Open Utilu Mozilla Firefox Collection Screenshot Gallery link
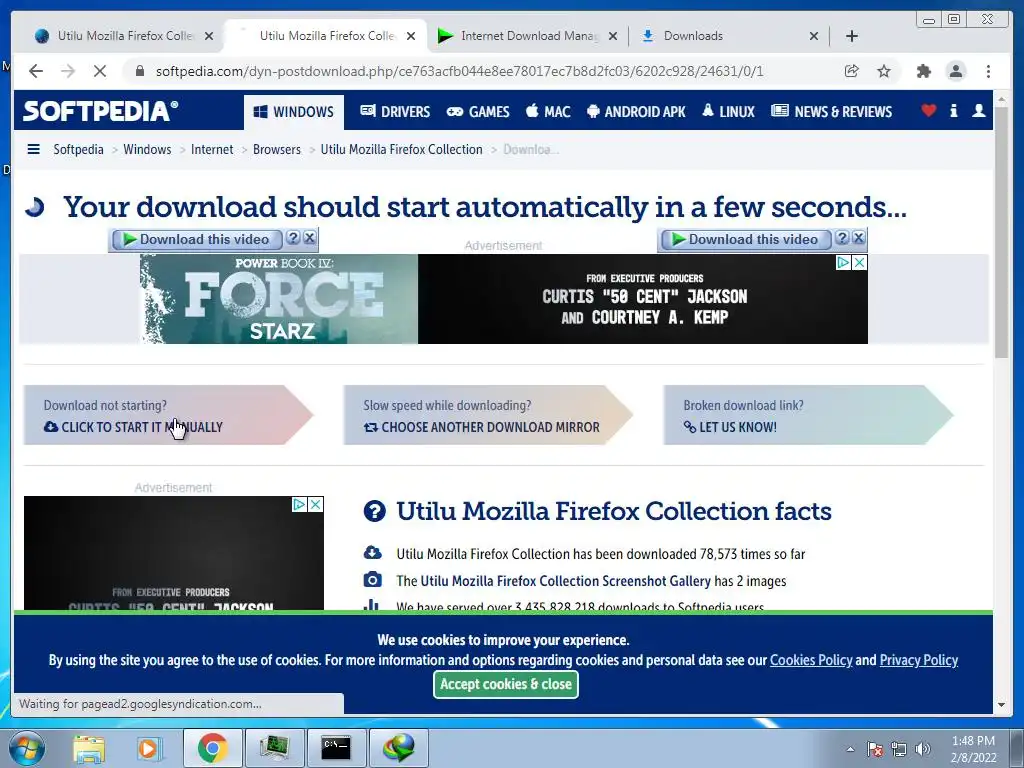Viewport: 1024px width, 768px height. [x=566, y=581]
